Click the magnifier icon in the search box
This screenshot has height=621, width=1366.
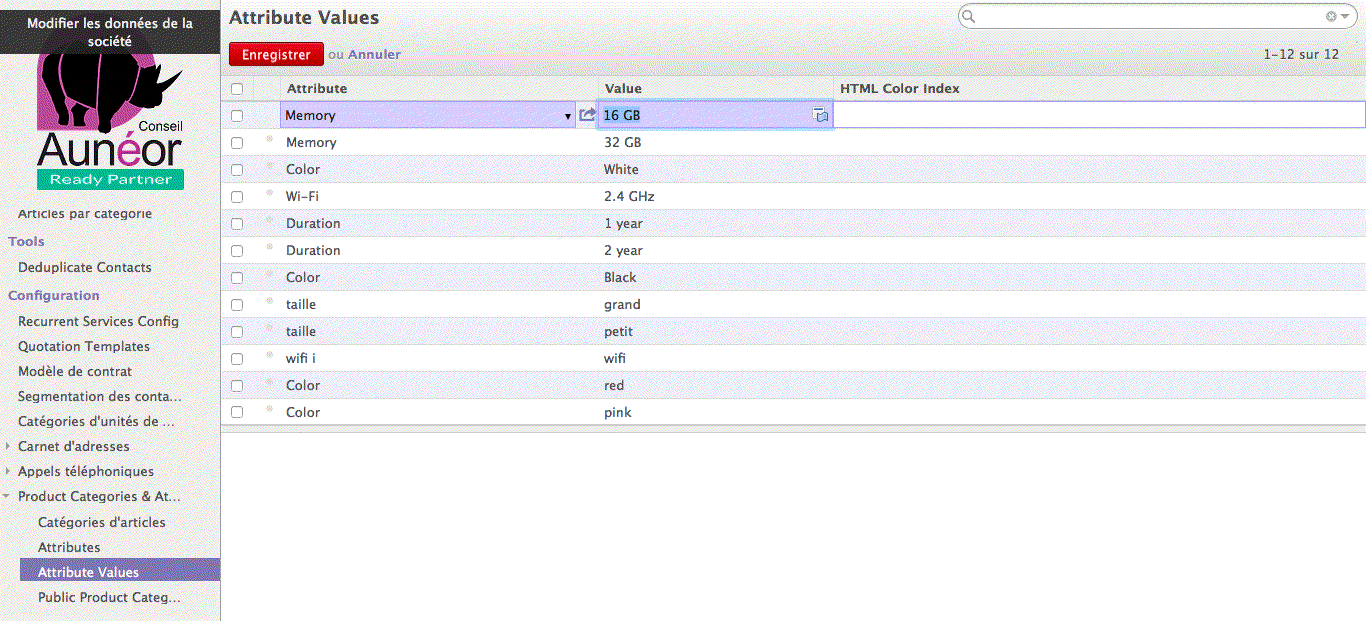(966, 17)
